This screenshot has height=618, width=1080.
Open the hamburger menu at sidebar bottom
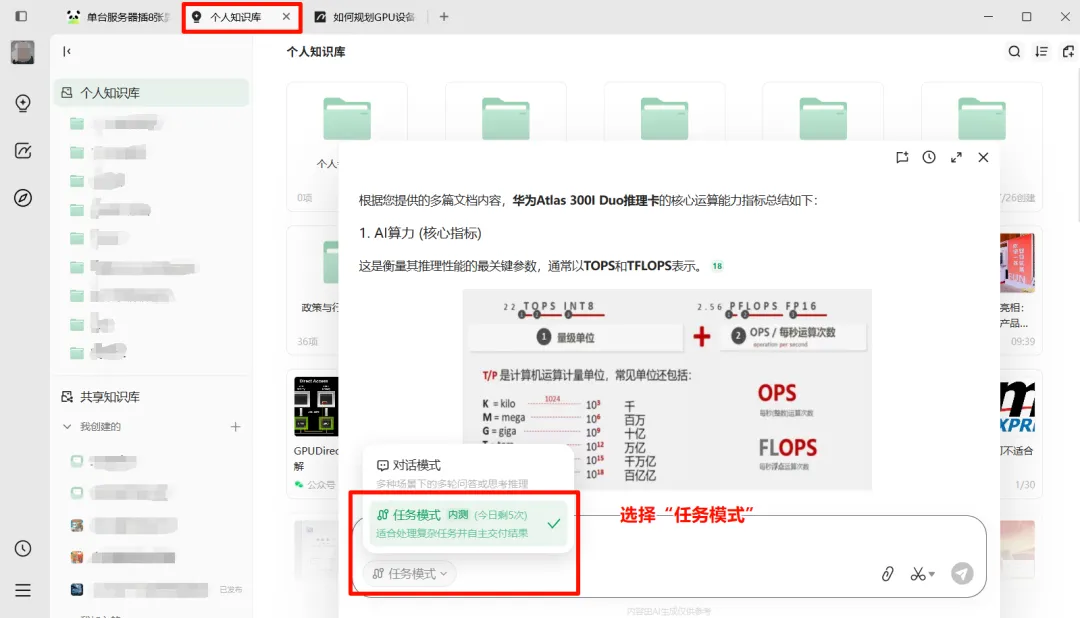(23, 590)
